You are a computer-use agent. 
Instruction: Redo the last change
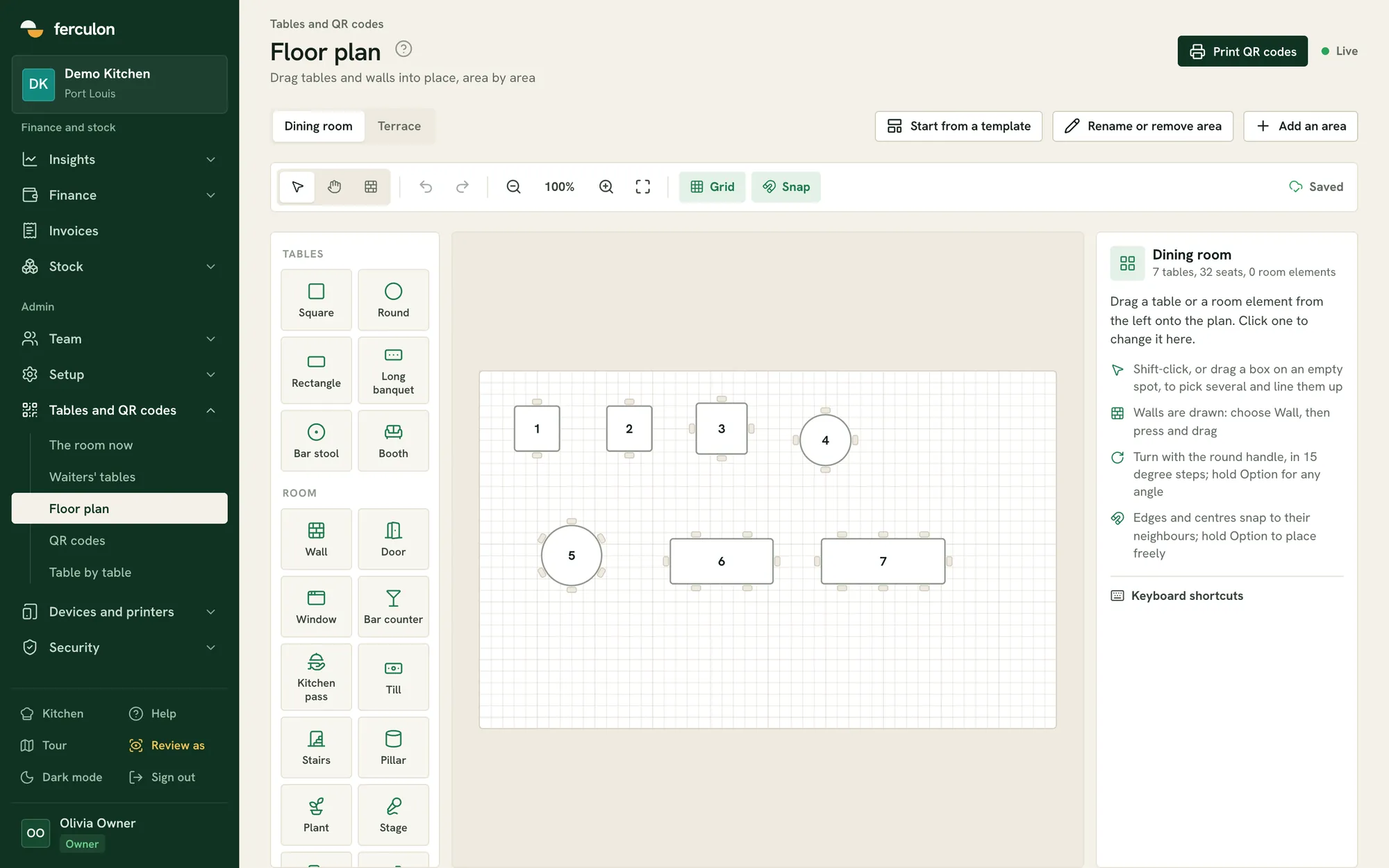point(462,187)
